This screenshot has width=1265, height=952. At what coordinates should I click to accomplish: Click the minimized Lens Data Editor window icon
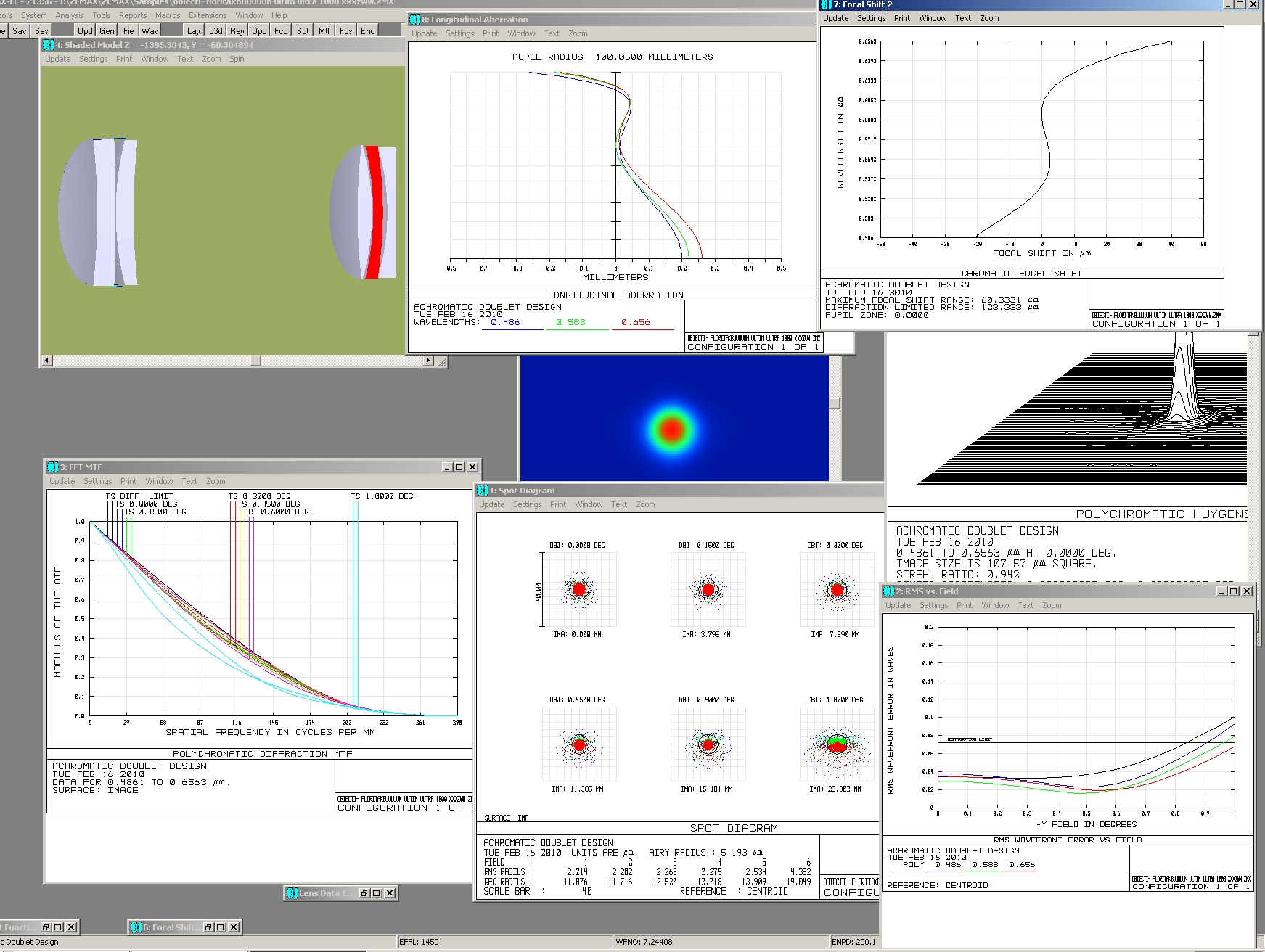pyautogui.click(x=292, y=893)
